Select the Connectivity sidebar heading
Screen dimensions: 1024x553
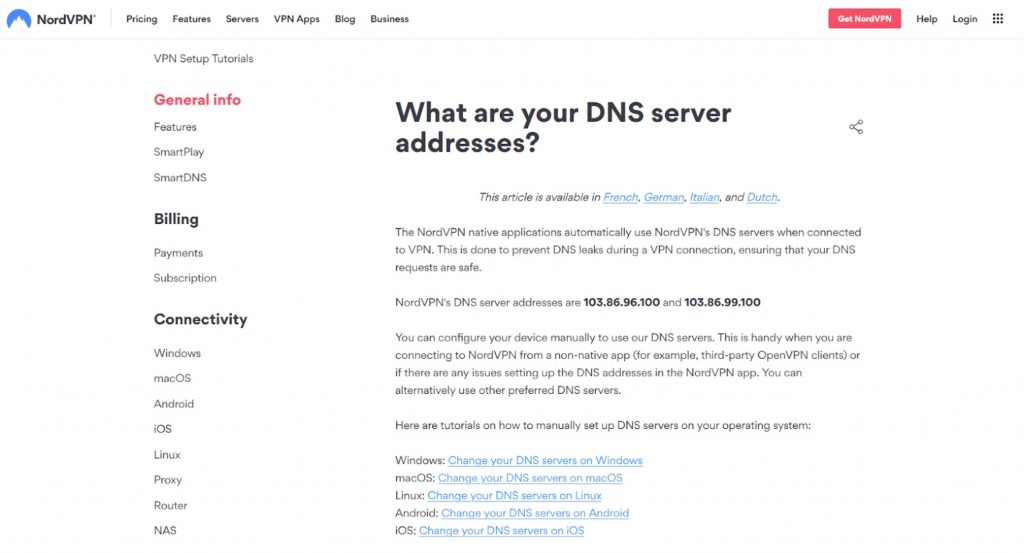pyautogui.click(x=200, y=319)
